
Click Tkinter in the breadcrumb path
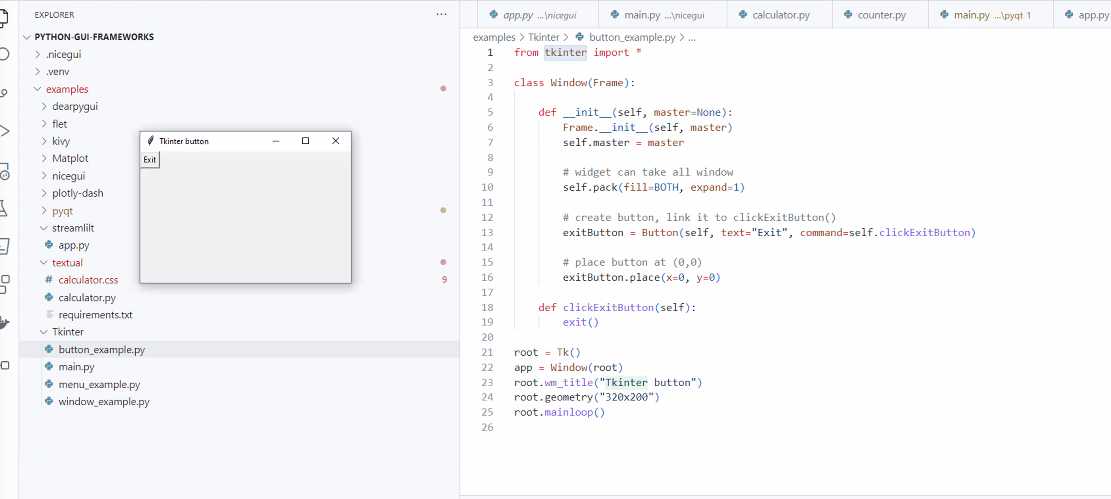click(x=543, y=38)
